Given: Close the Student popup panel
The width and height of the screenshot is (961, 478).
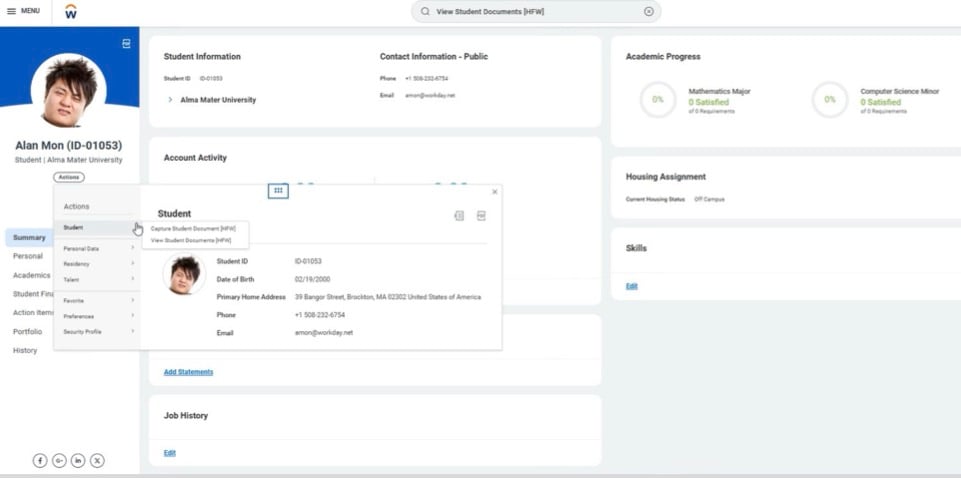Looking at the screenshot, I should click(x=495, y=192).
